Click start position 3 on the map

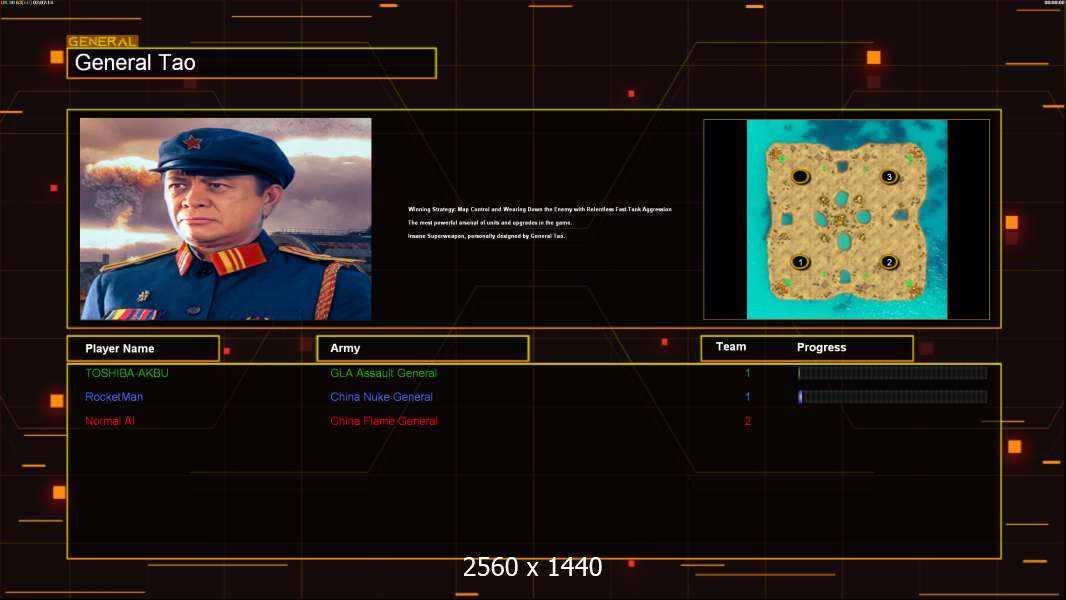point(889,177)
